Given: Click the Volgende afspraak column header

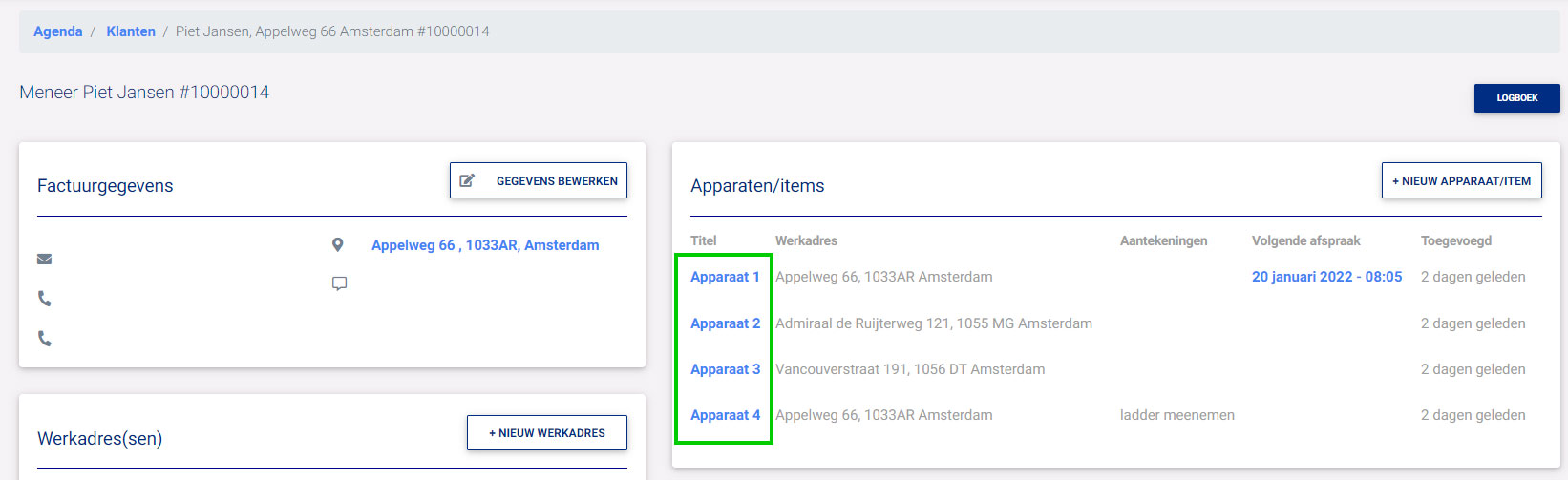Looking at the screenshot, I should pos(1305,240).
